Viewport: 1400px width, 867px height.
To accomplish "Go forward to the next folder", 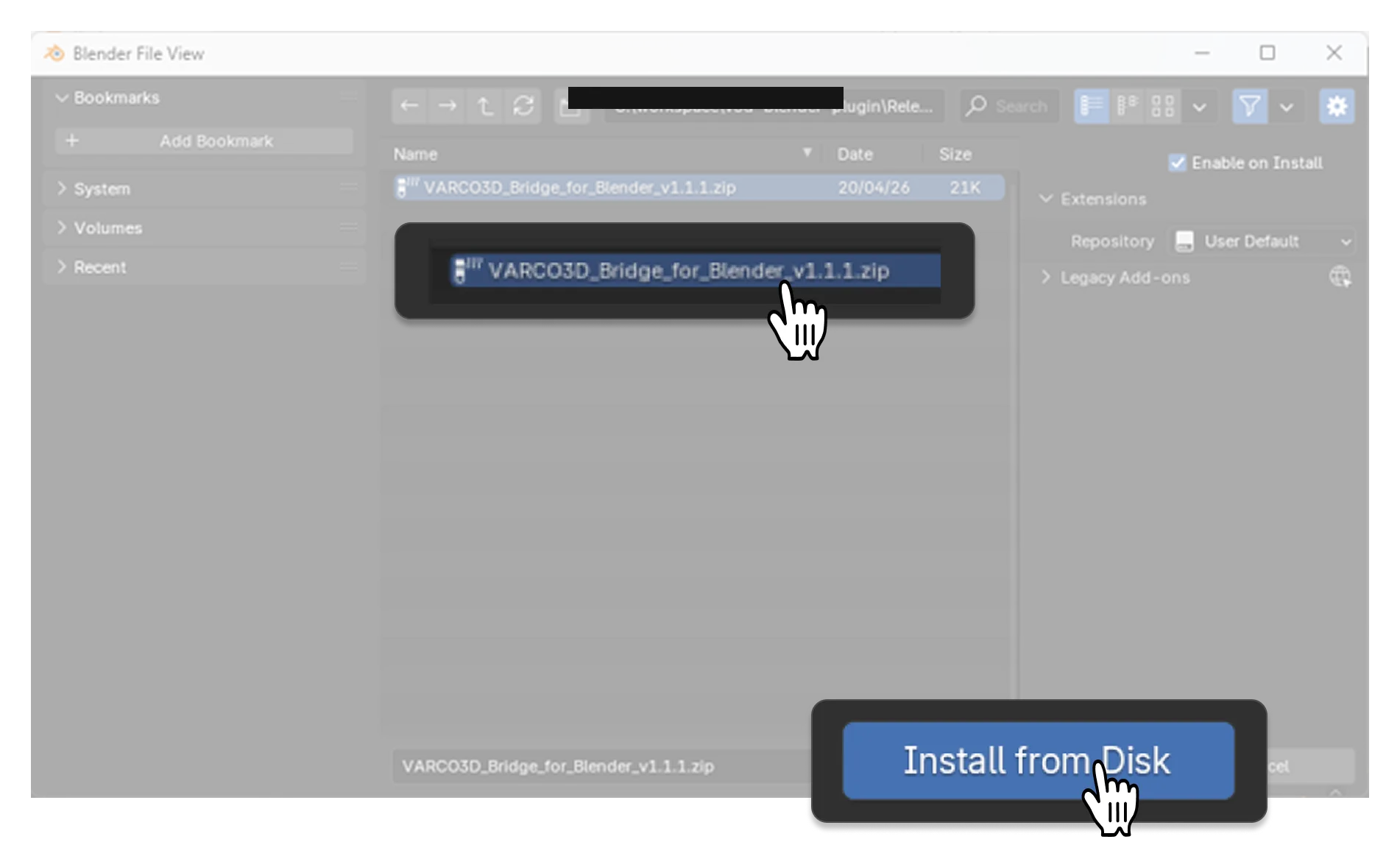I will tap(448, 107).
